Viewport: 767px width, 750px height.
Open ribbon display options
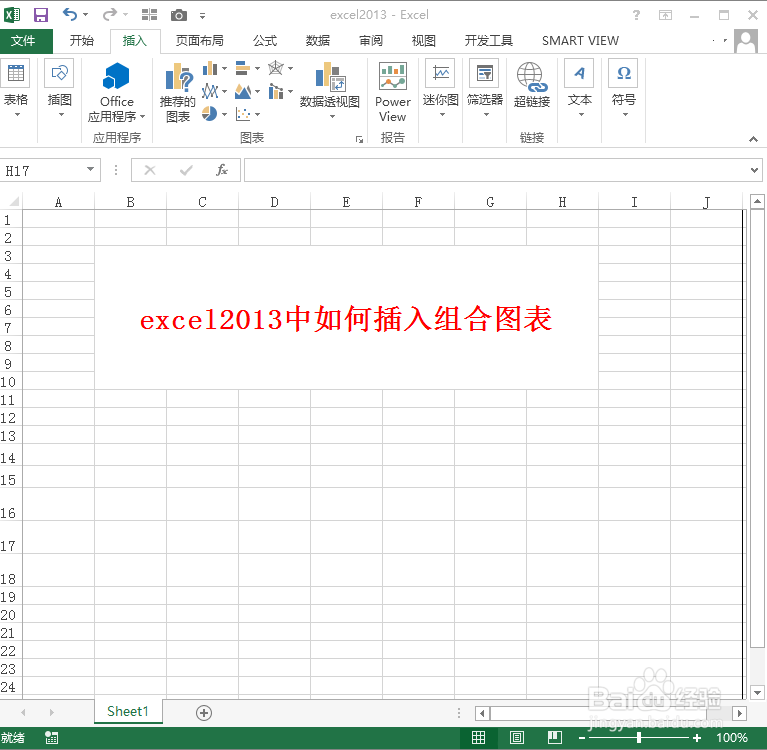coord(665,15)
